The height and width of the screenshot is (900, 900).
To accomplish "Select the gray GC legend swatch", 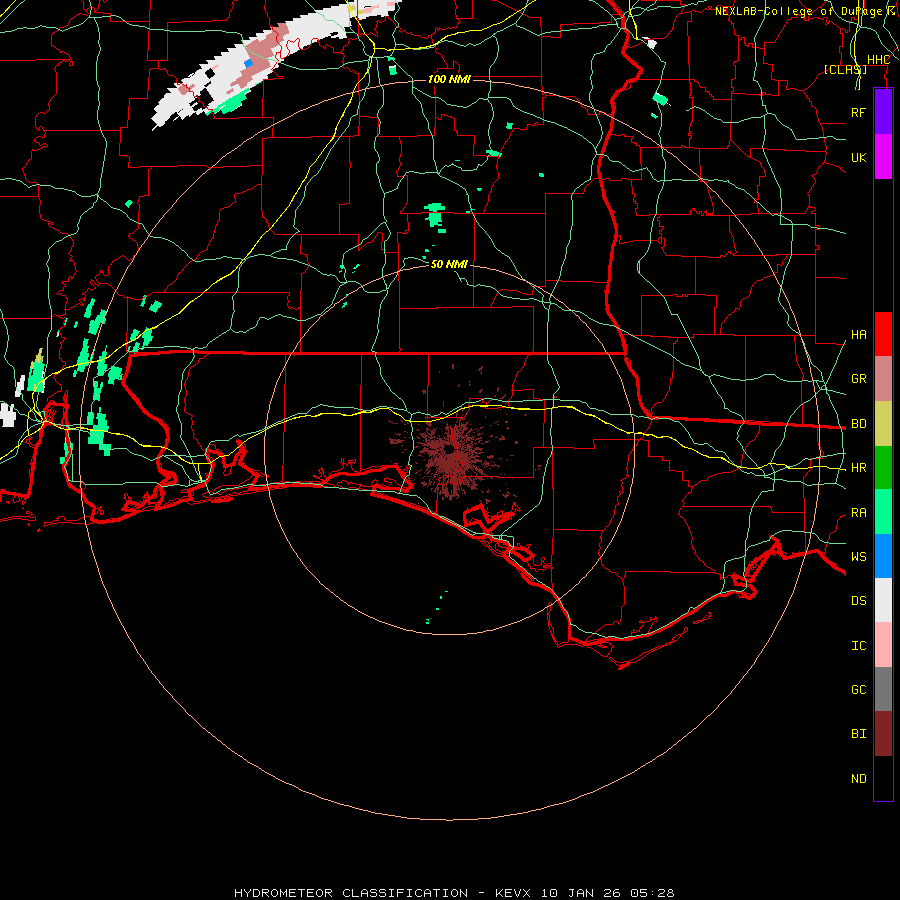I will click(x=883, y=689).
